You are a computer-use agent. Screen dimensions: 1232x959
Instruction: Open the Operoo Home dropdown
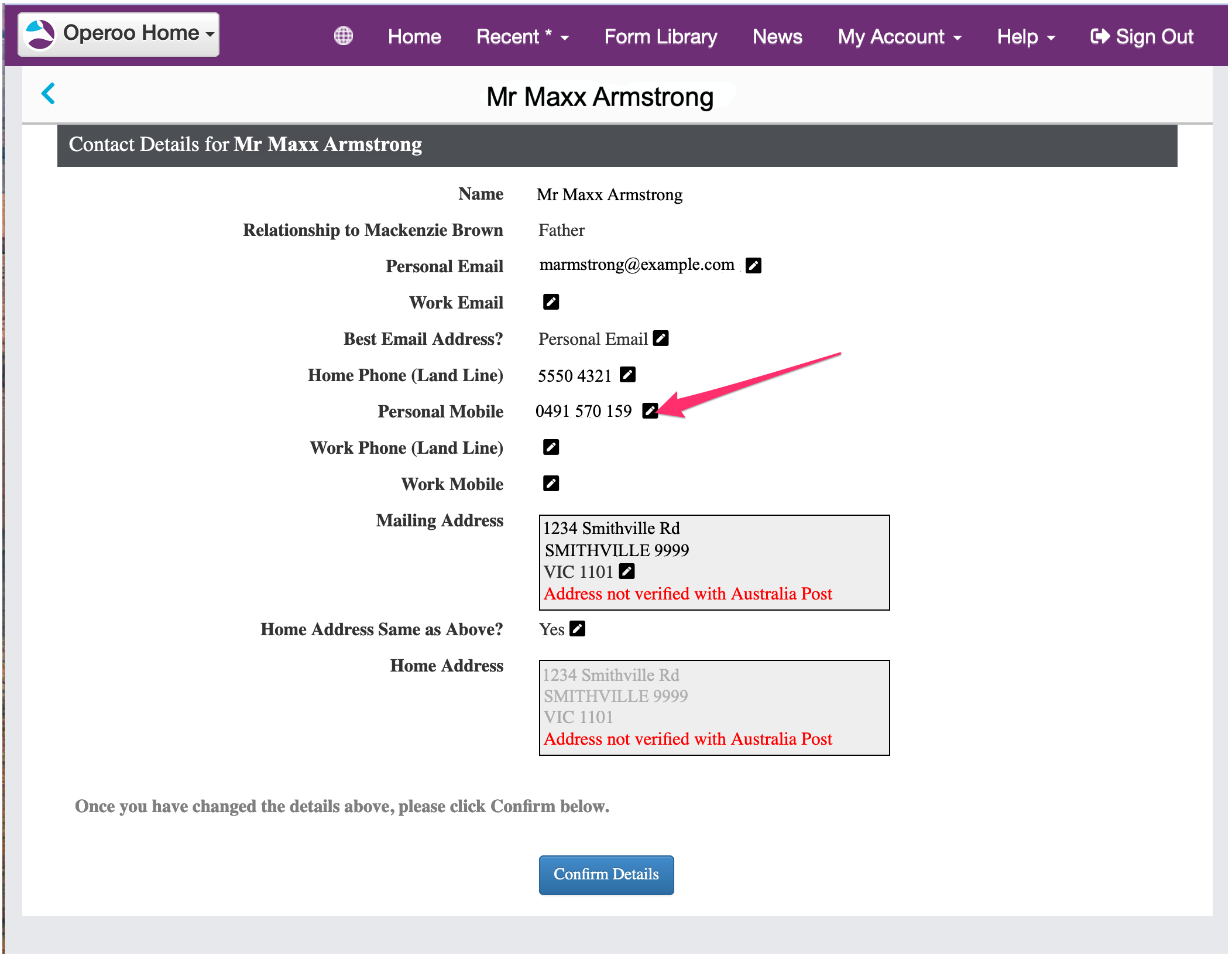click(x=119, y=34)
